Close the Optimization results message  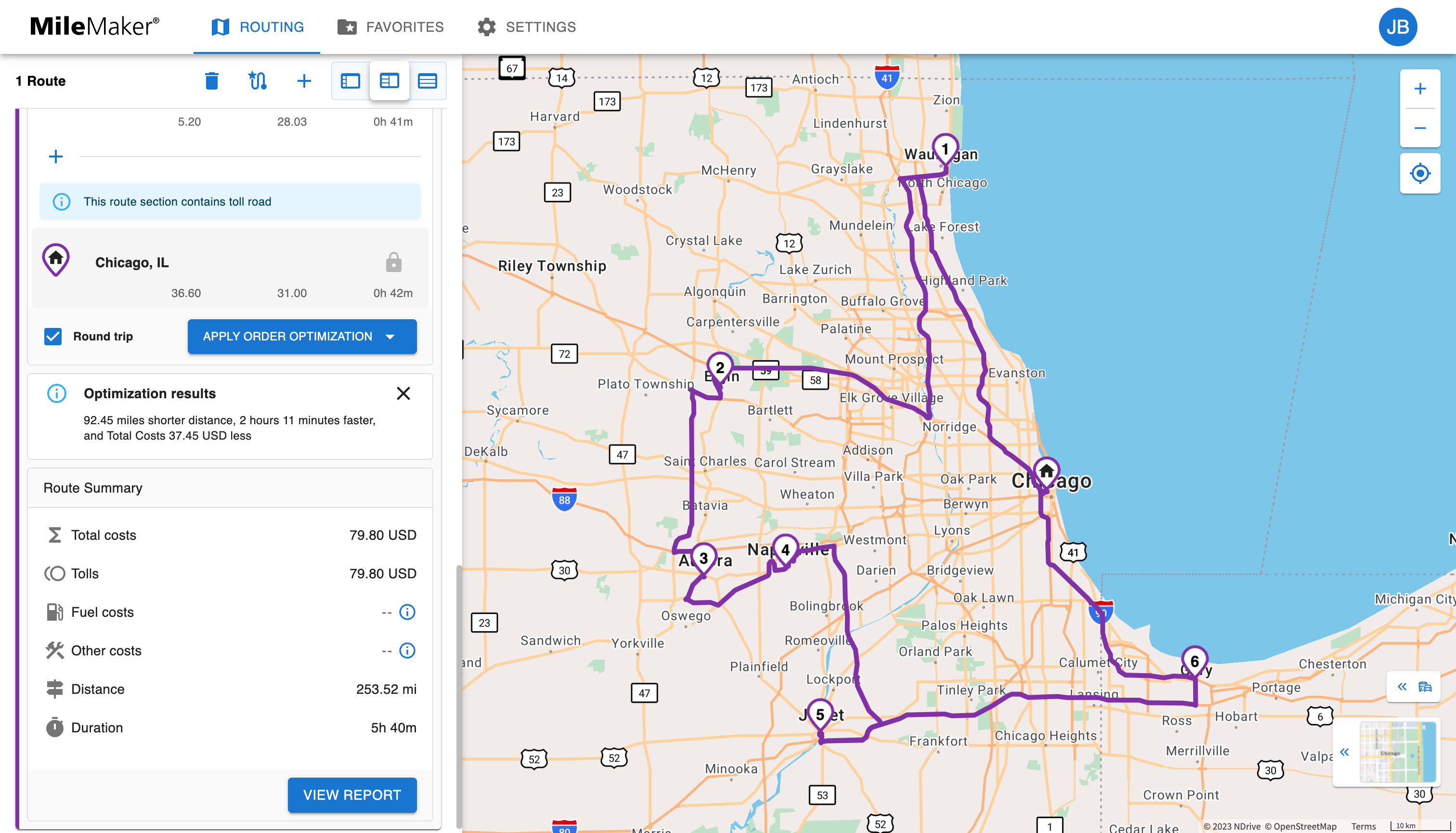[x=403, y=393]
